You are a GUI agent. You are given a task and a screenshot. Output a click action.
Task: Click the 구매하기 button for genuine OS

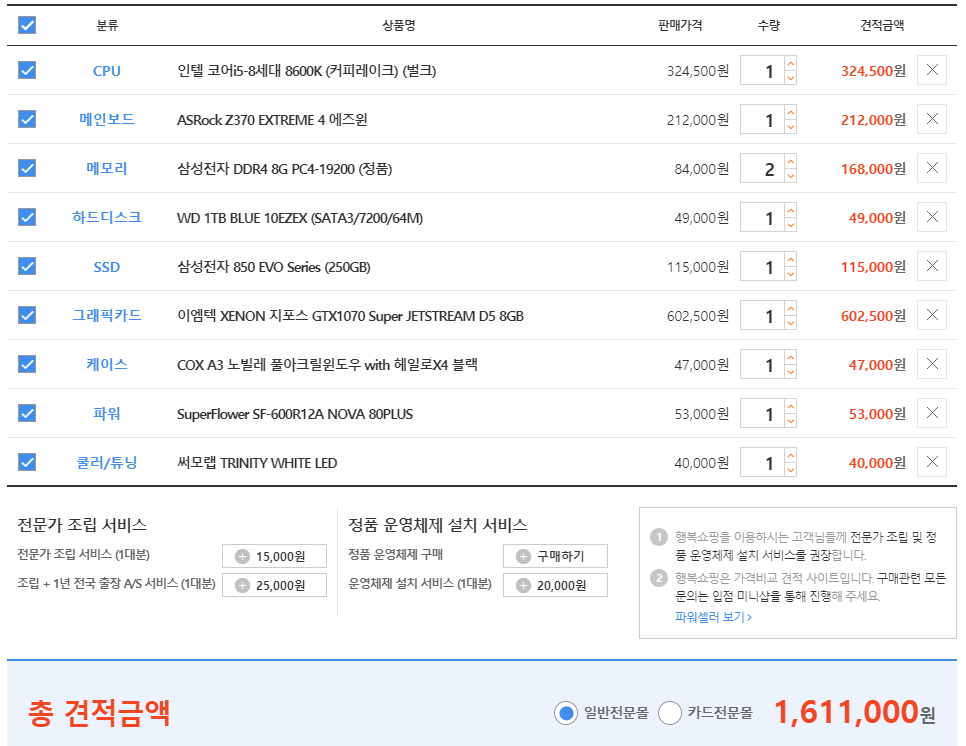click(x=555, y=556)
